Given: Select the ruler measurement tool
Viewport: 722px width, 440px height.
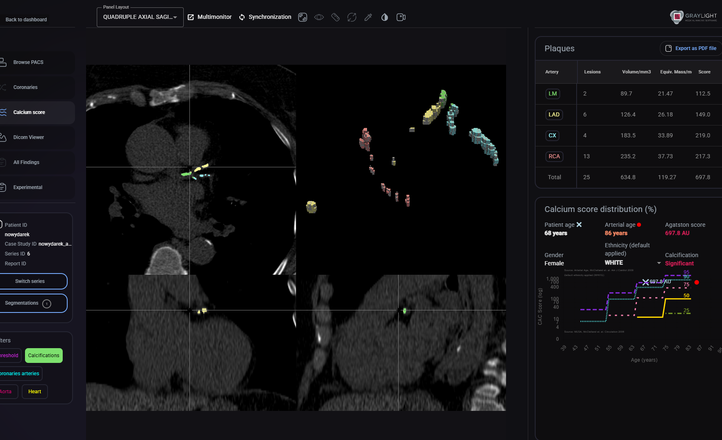Looking at the screenshot, I should coord(335,17).
